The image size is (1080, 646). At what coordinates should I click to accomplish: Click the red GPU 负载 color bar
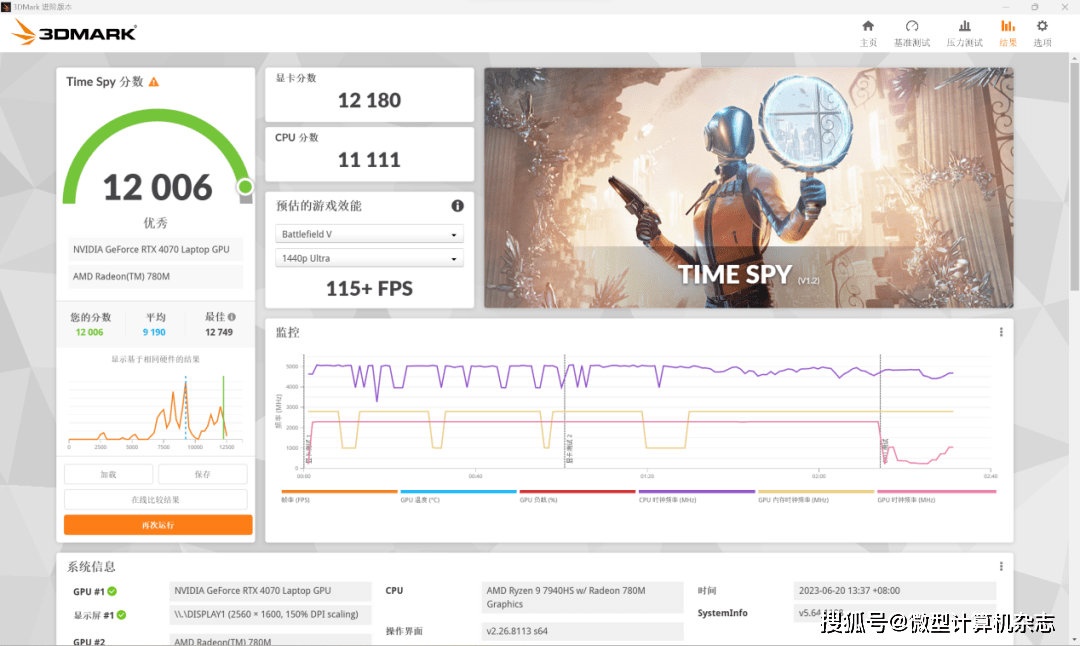(577, 490)
